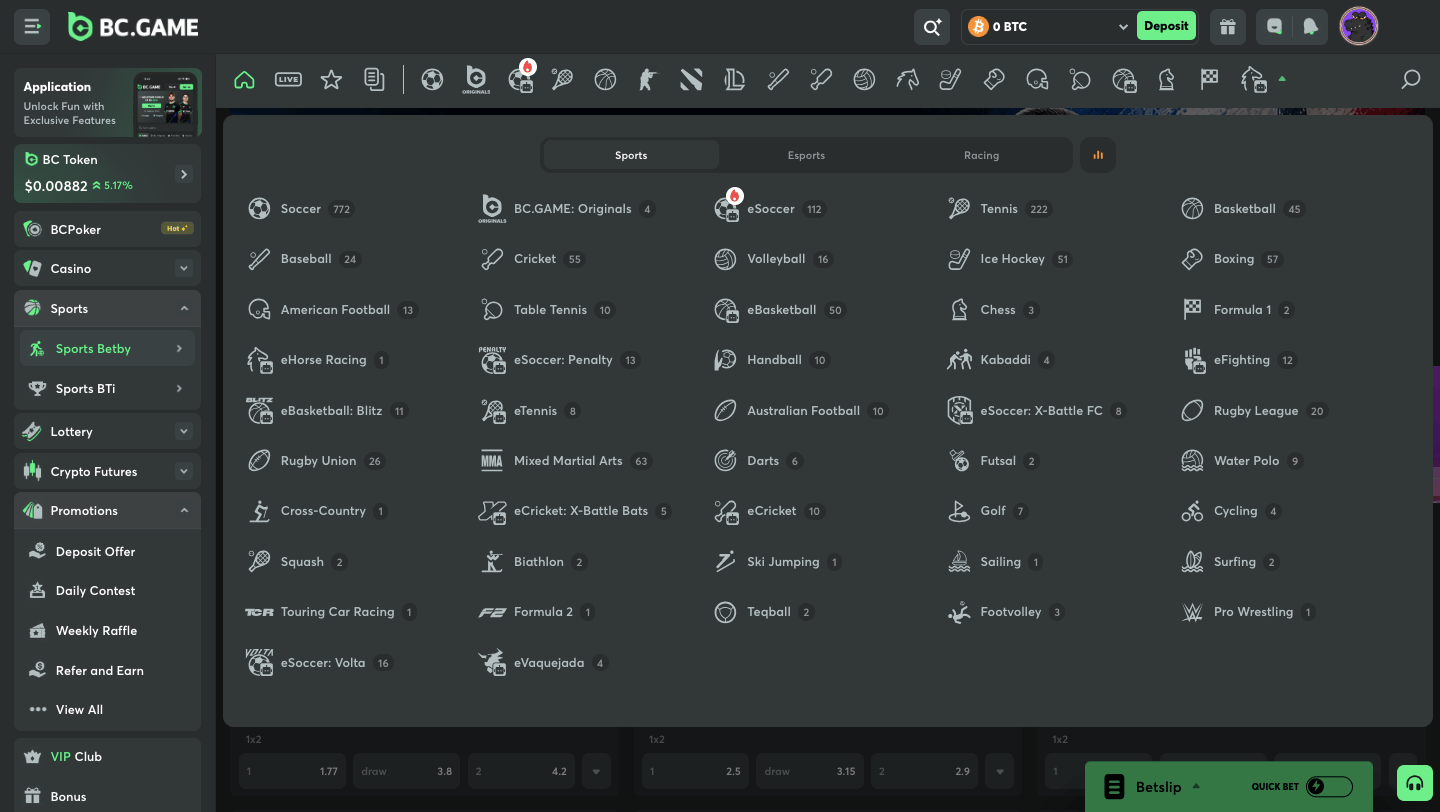Switch to the Esports tab
The image size is (1440, 812).
pyautogui.click(x=806, y=155)
